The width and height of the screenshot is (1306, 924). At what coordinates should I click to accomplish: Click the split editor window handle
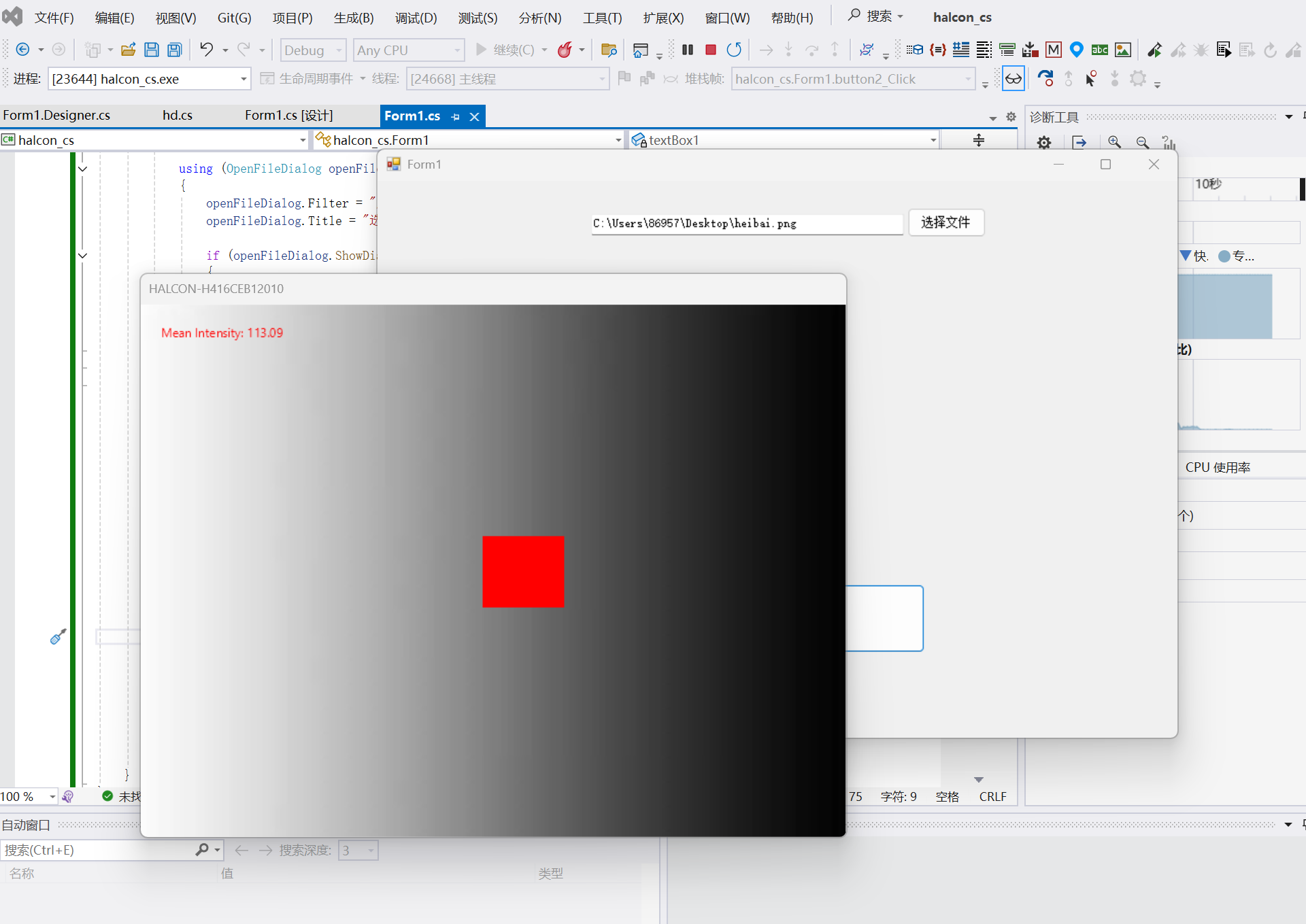979,140
